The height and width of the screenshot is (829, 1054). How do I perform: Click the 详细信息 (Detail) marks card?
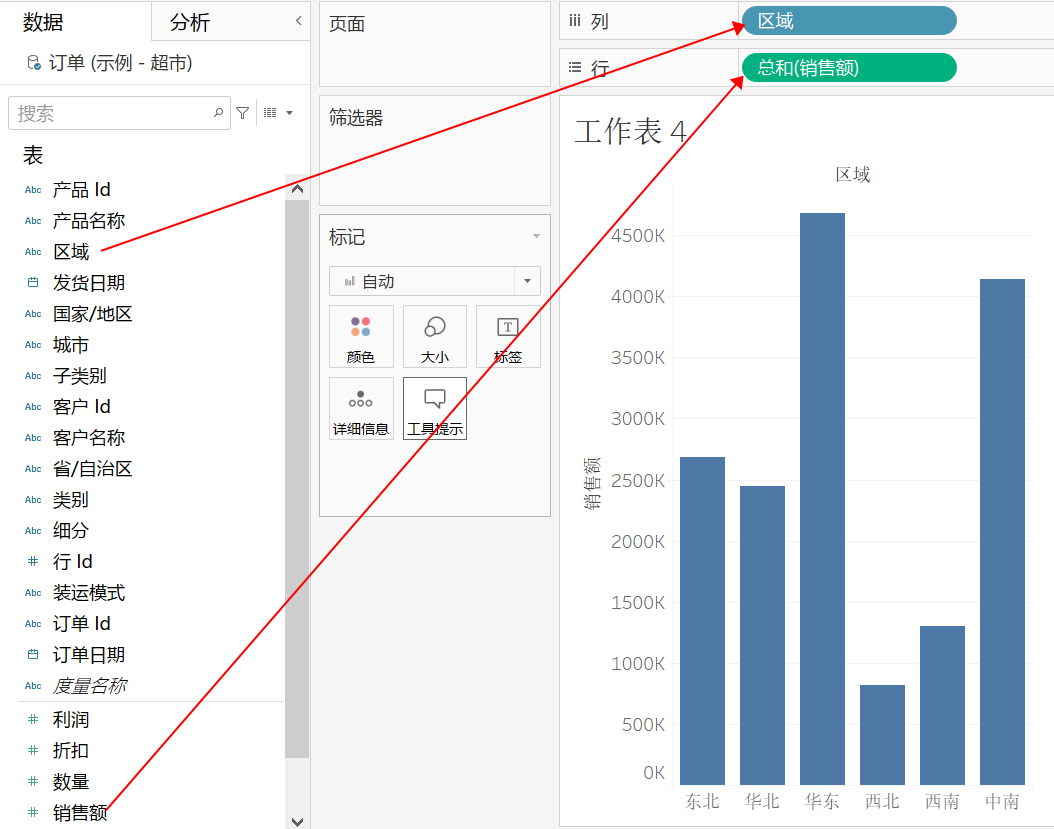pyautogui.click(x=361, y=409)
